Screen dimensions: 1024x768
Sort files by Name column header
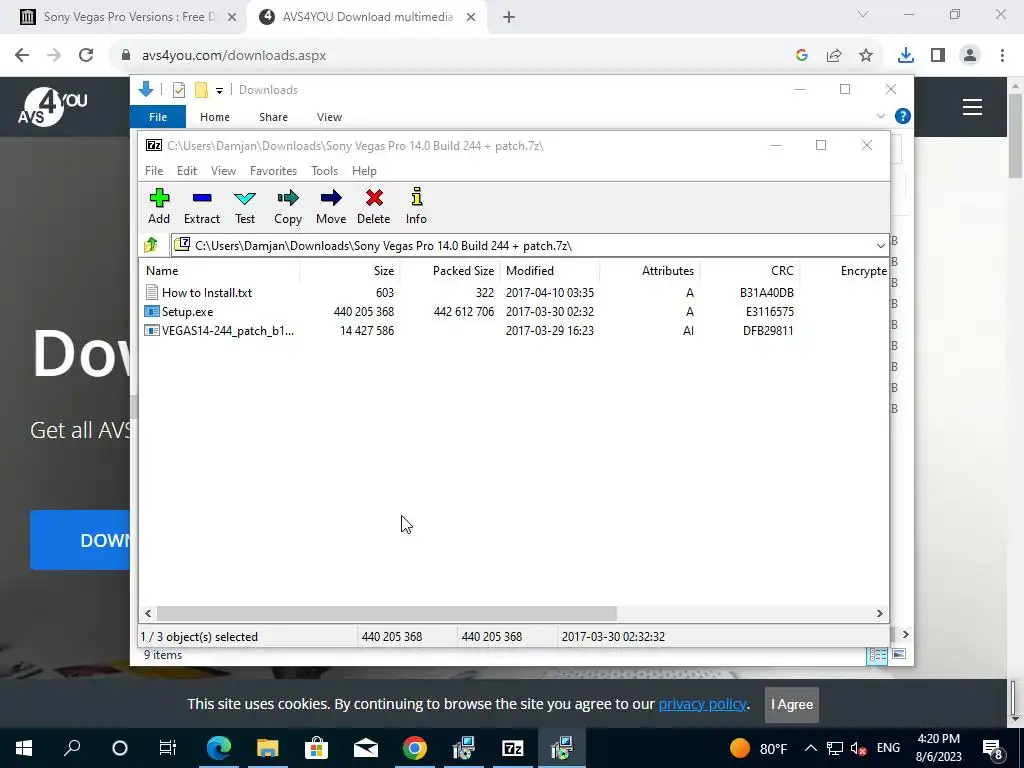pyautogui.click(x=220, y=270)
